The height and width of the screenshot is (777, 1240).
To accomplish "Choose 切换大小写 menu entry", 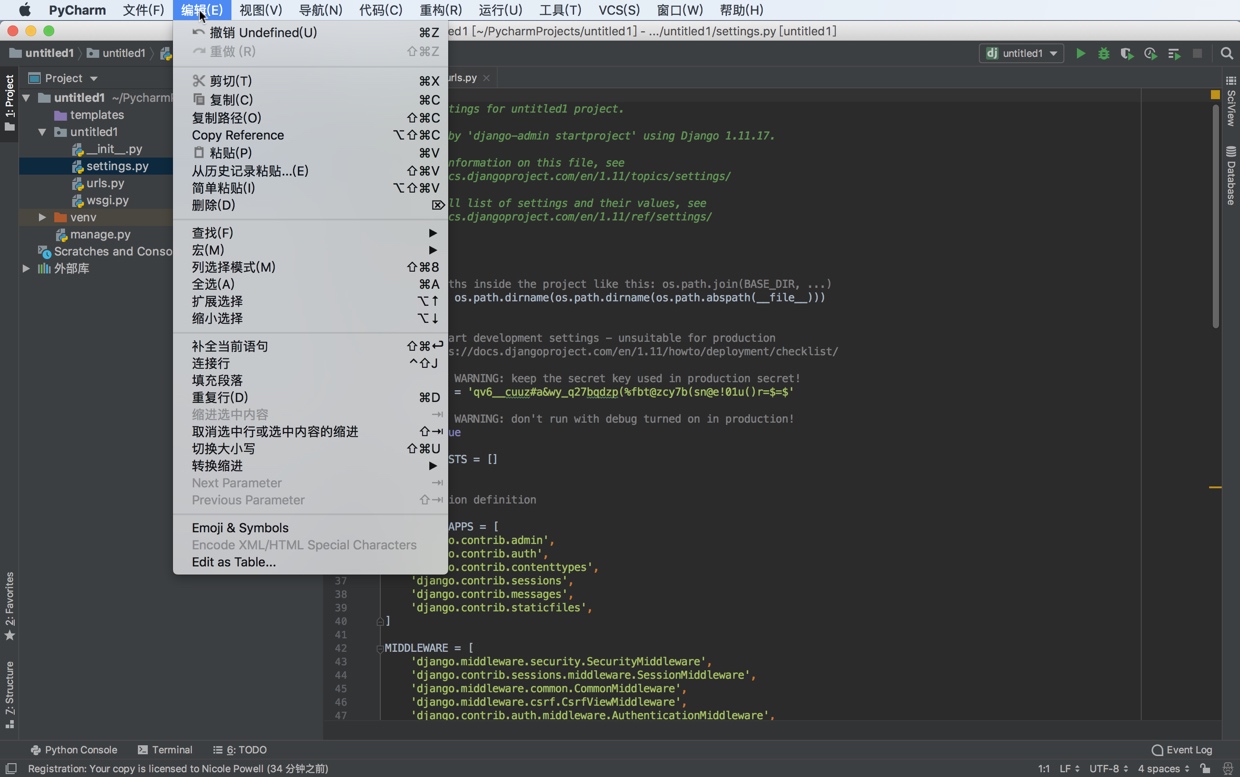I will (311, 449).
